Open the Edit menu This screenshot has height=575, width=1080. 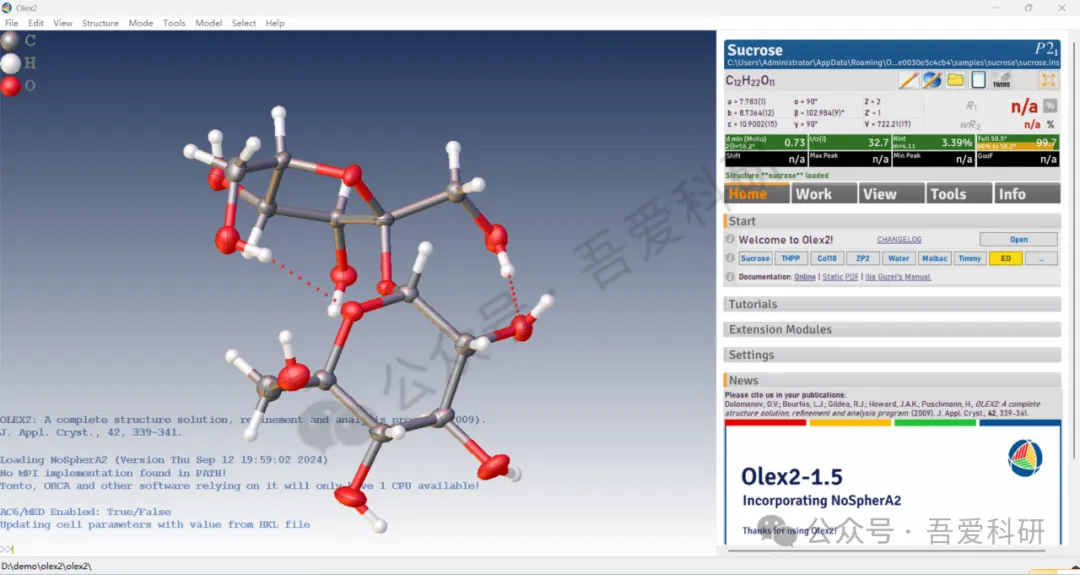36,23
